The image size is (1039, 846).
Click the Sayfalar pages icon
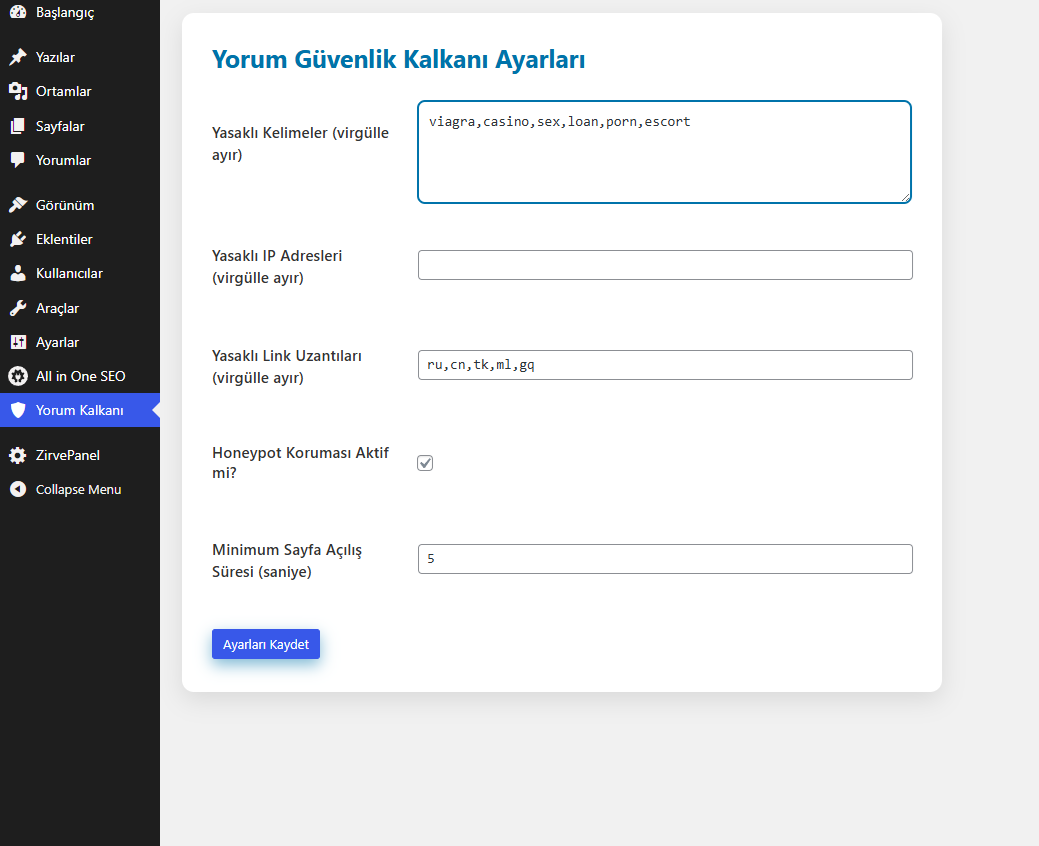pos(17,125)
